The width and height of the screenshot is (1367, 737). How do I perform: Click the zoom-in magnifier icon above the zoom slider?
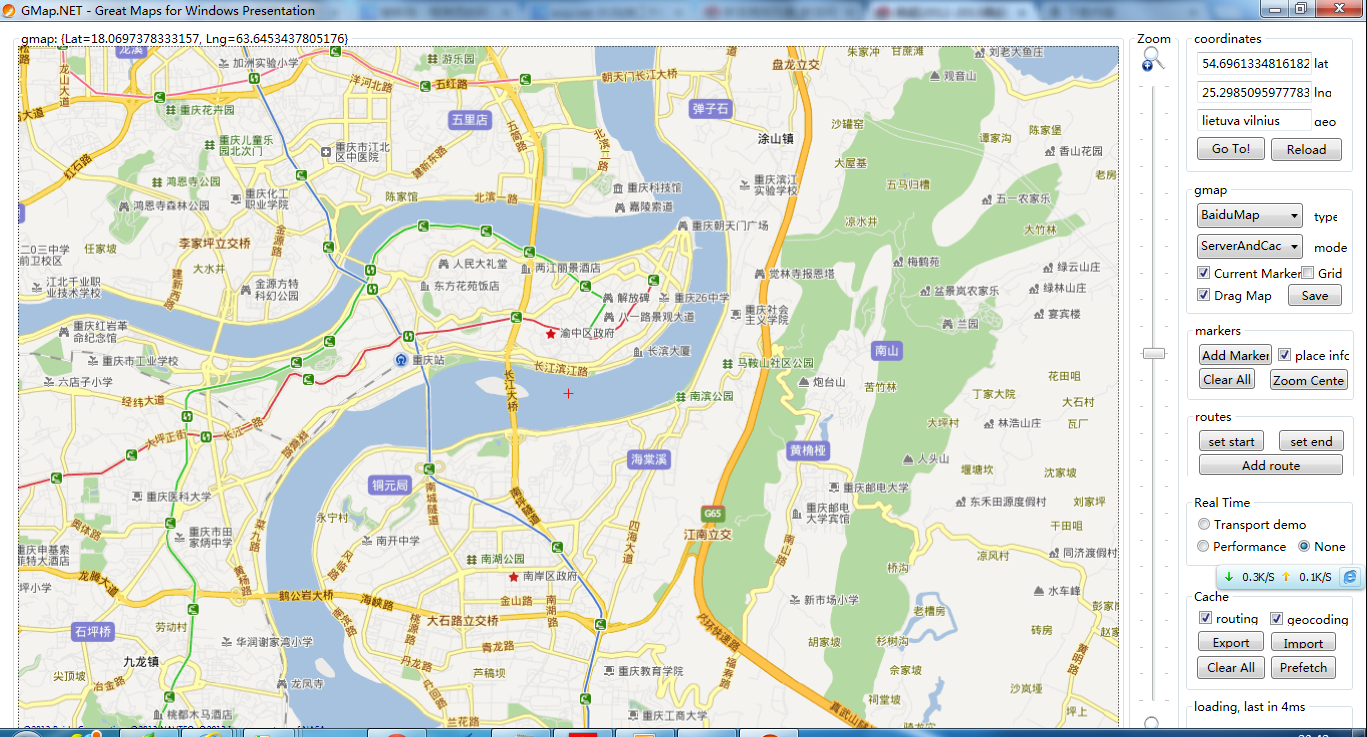[x=1152, y=58]
